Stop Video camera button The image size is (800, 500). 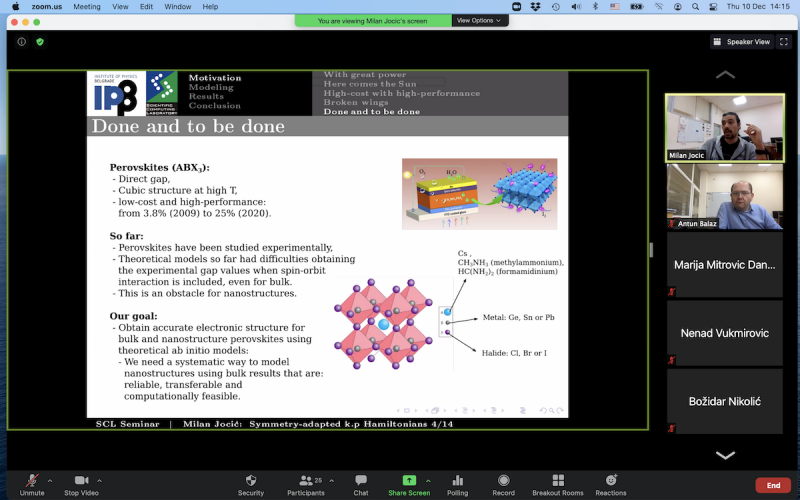point(81,485)
